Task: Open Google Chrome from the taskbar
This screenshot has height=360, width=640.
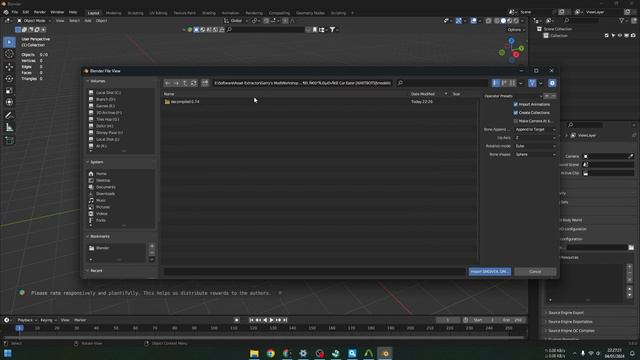Action: (271, 353)
